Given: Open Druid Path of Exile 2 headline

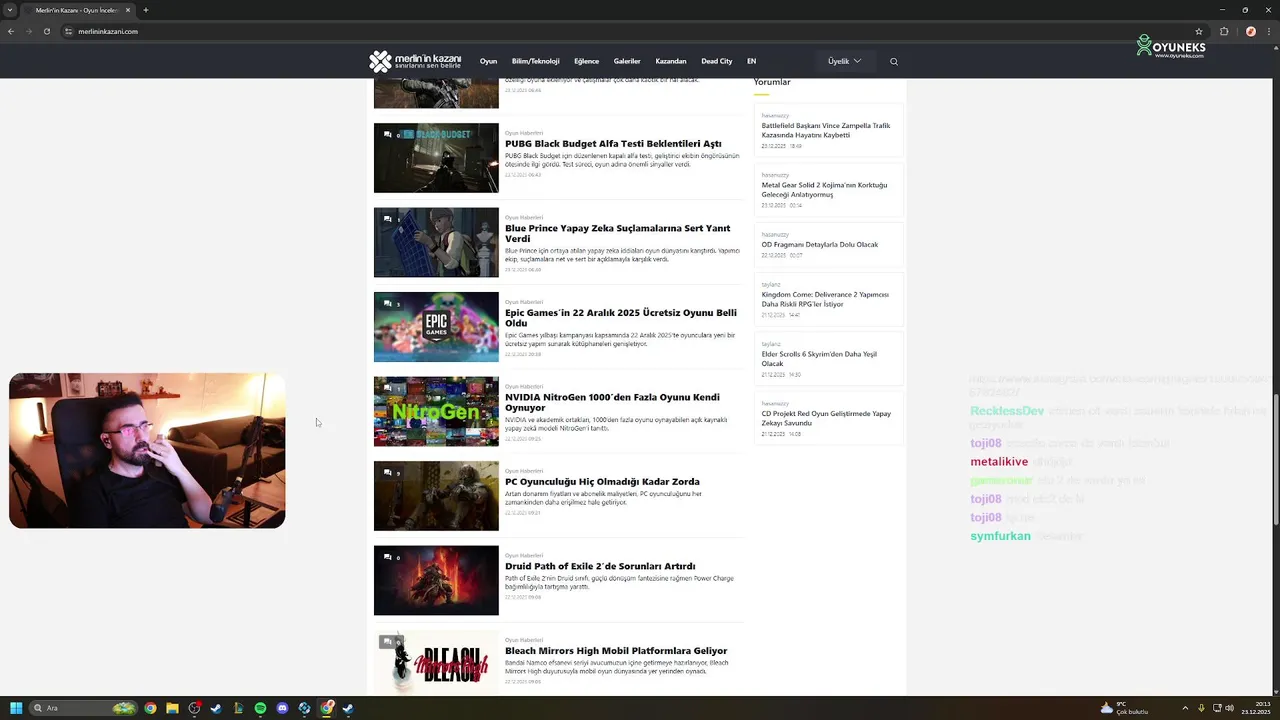Looking at the screenshot, I should click(600, 566).
